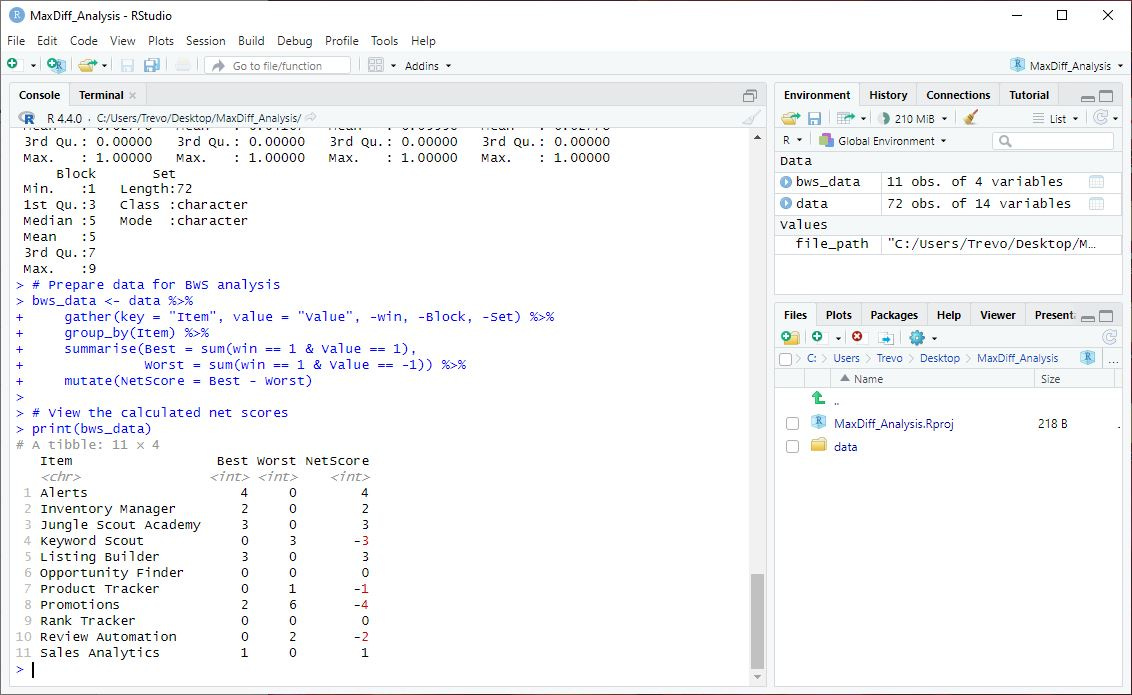Click the ellipsis browse folder button in Files pane
The width and height of the screenshot is (1132, 695).
coord(1115,359)
